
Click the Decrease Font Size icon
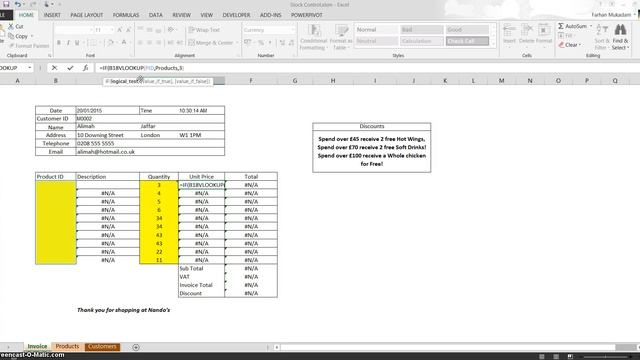129,30
